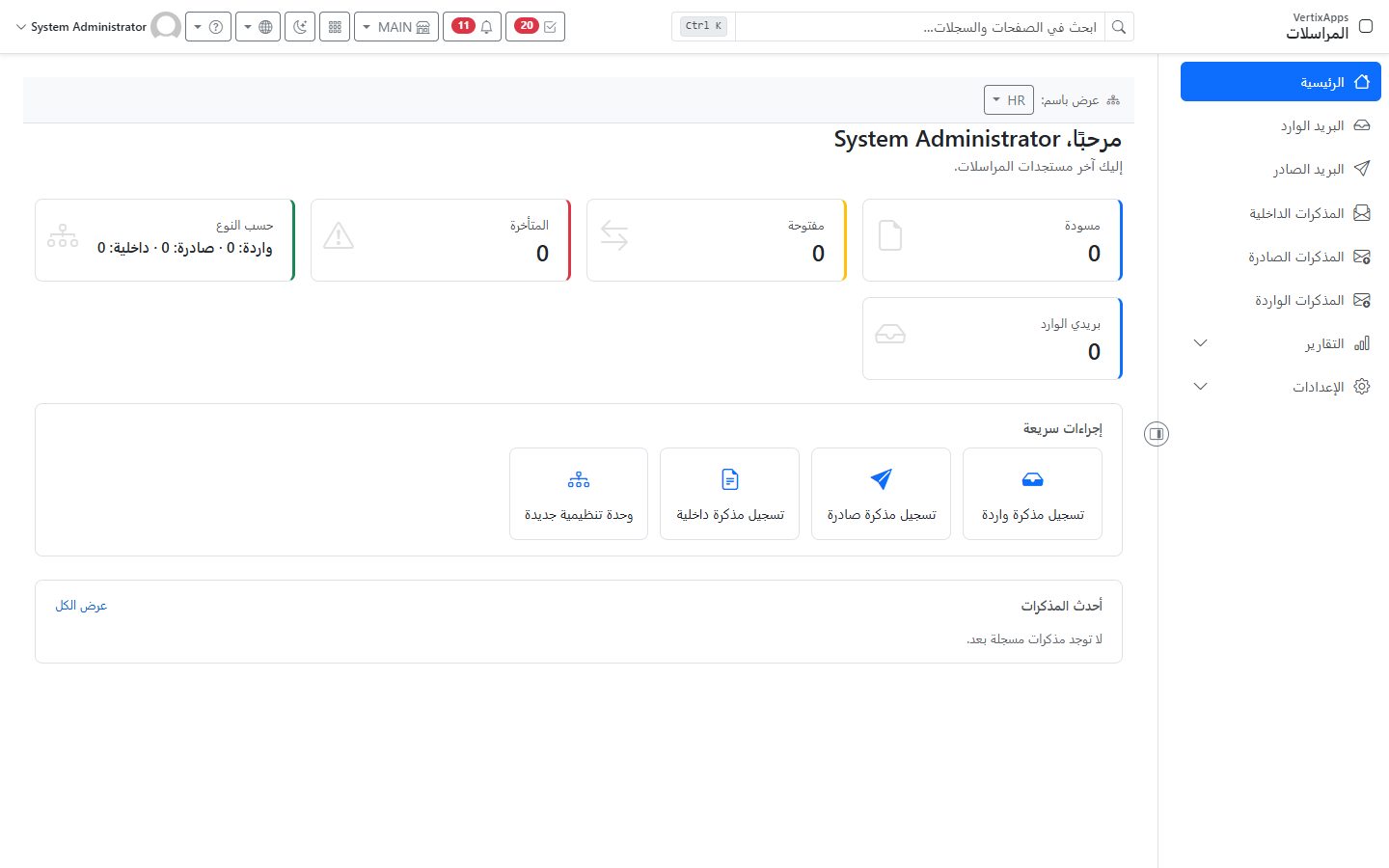
Task: Click the مرحبًا، System Administrator heading
Action: coord(978,139)
